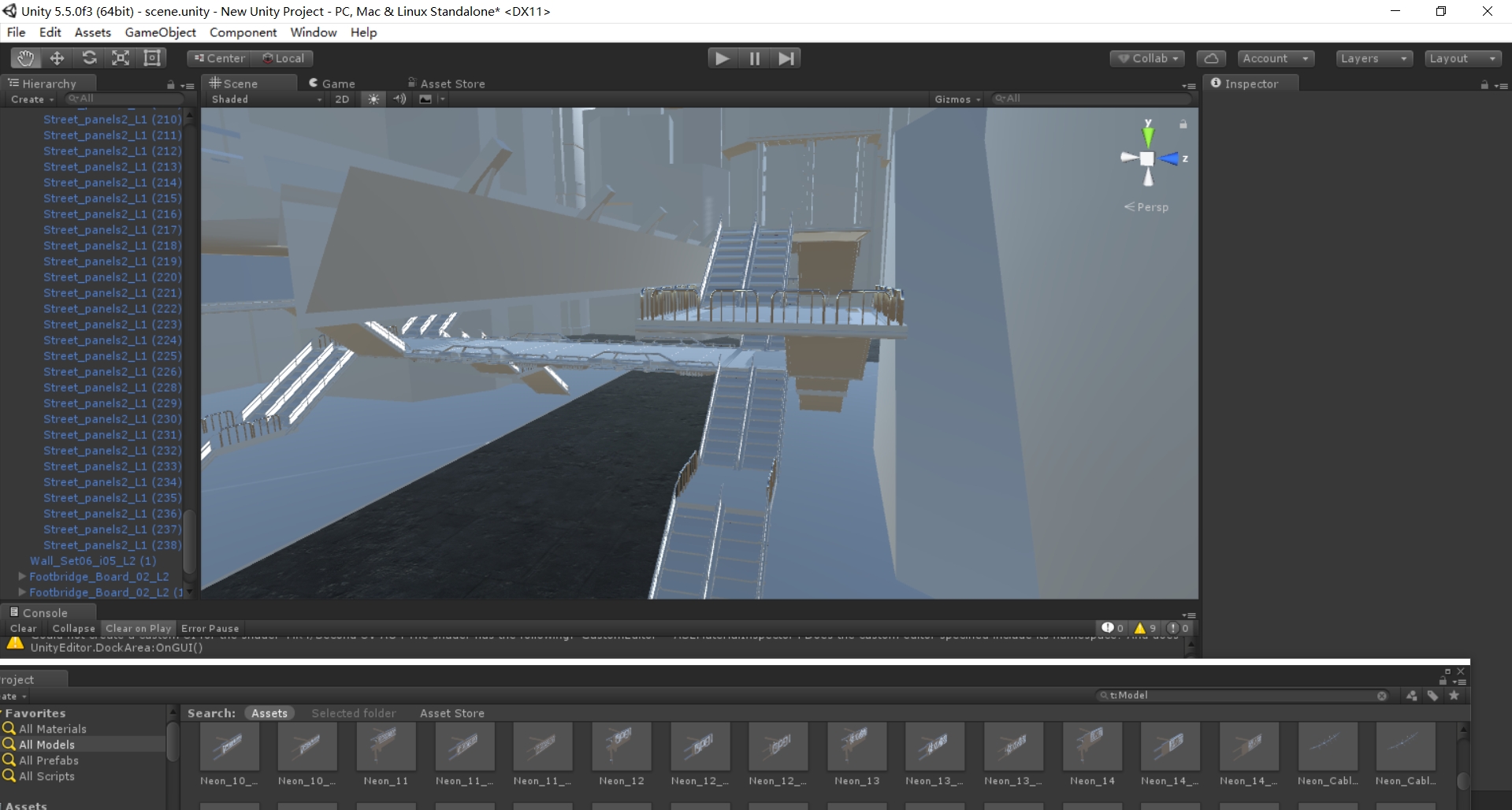Pause the game playback

click(754, 58)
